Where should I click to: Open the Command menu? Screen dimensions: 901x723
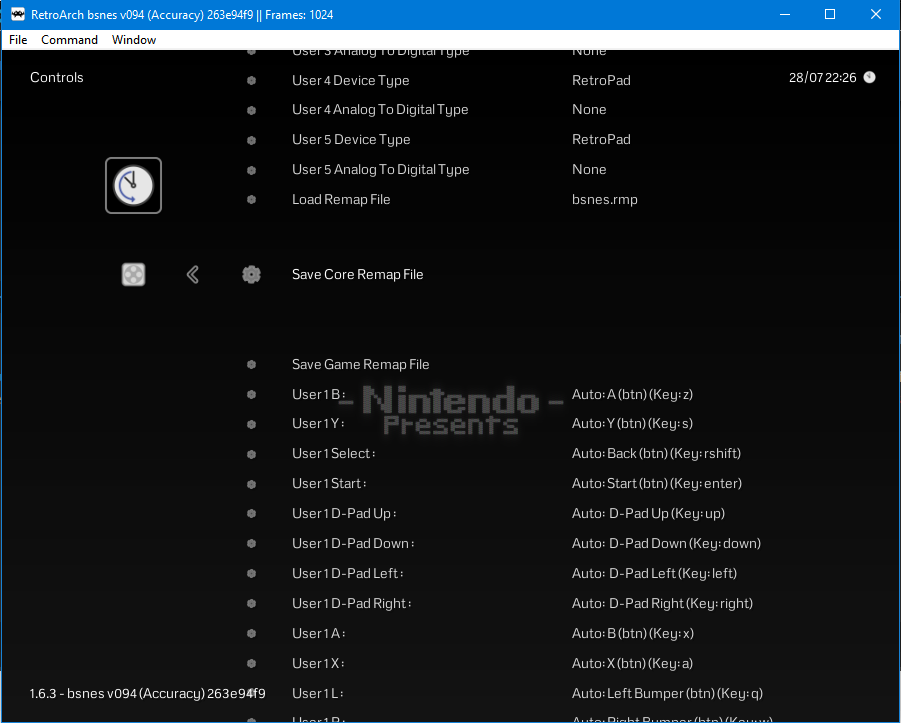(70, 40)
